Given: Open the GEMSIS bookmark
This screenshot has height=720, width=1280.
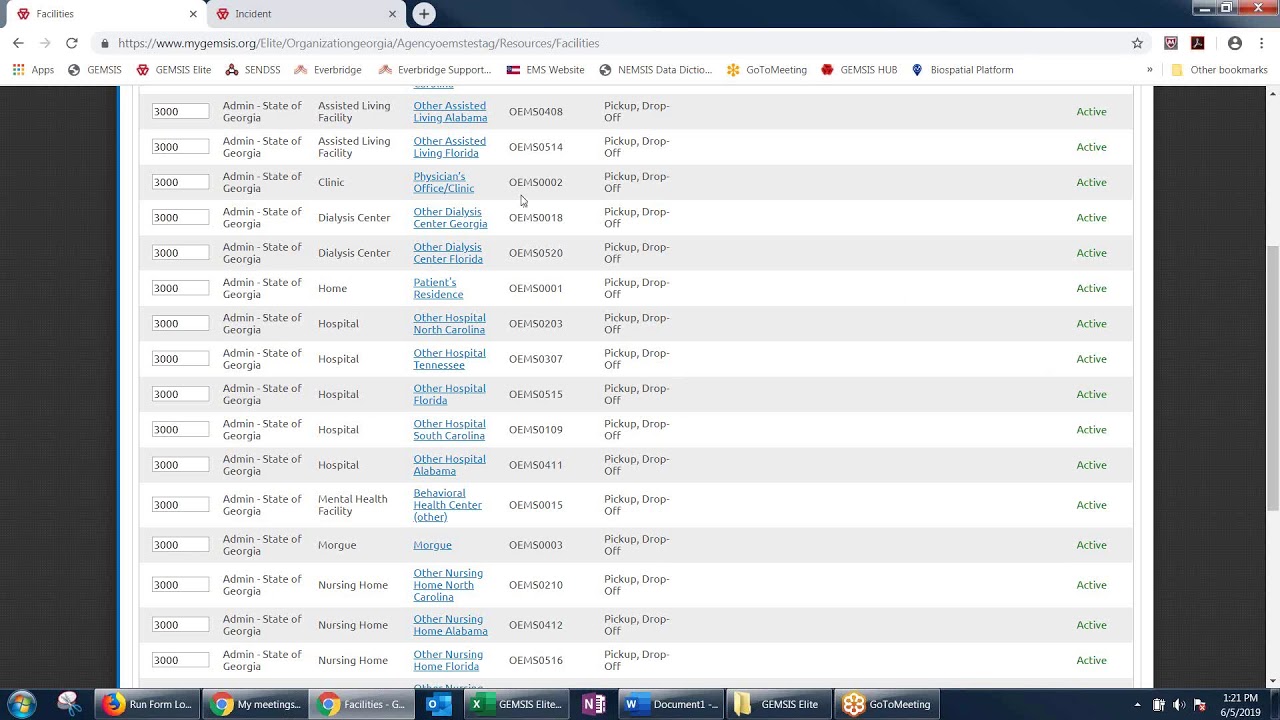Looking at the screenshot, I should click(x=94, y=70).
